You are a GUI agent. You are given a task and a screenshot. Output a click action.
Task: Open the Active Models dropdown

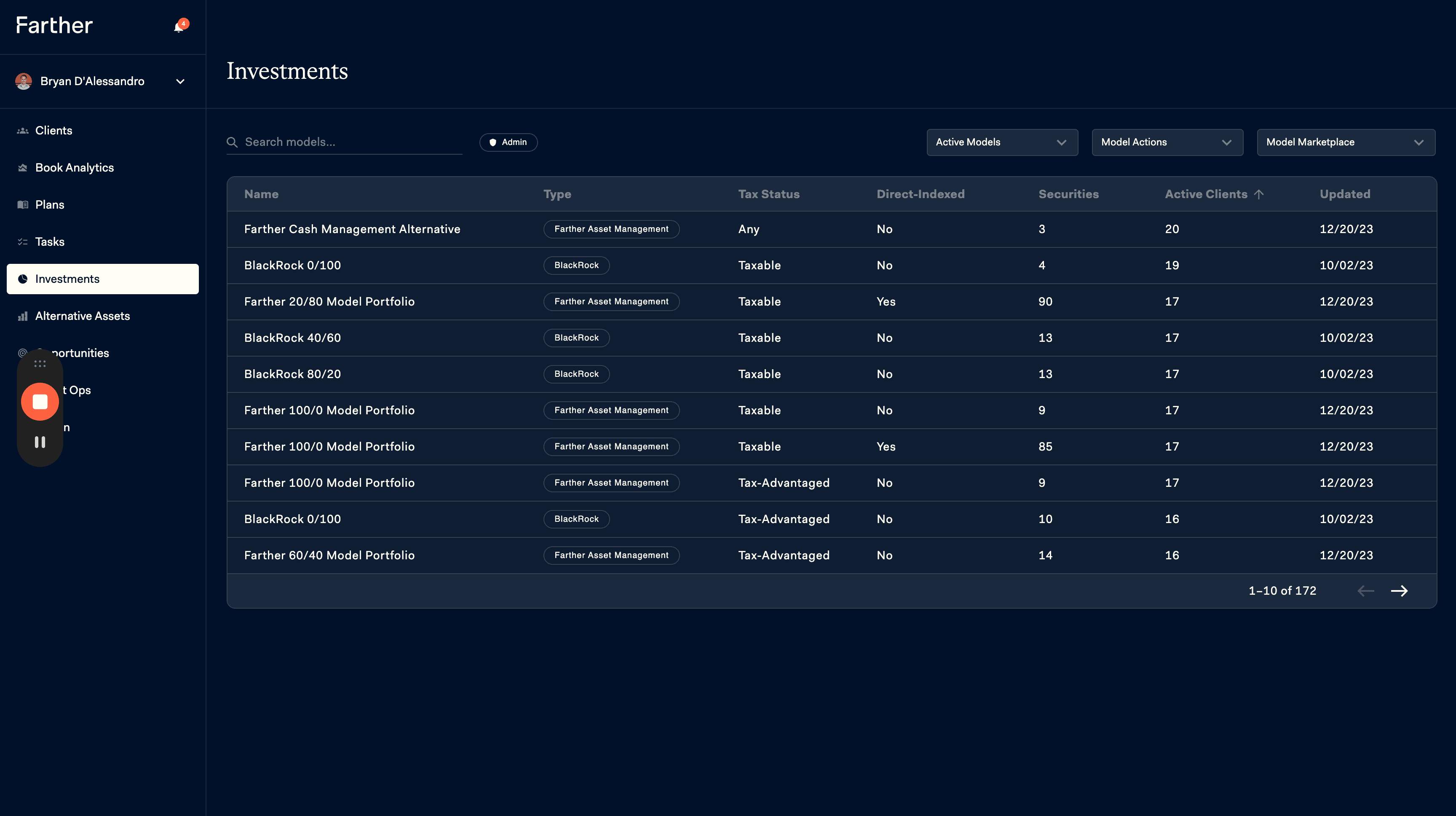pyautogui.click(x=1002, y=142)
